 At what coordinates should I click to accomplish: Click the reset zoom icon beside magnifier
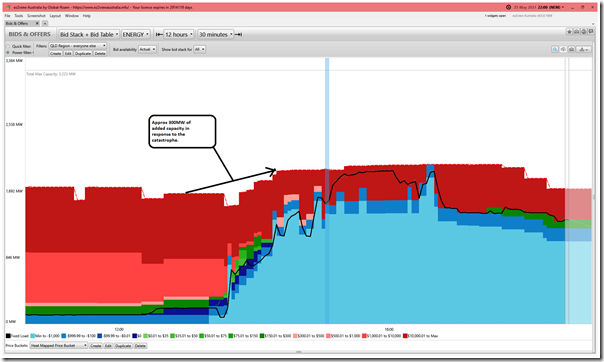point(563,49)
